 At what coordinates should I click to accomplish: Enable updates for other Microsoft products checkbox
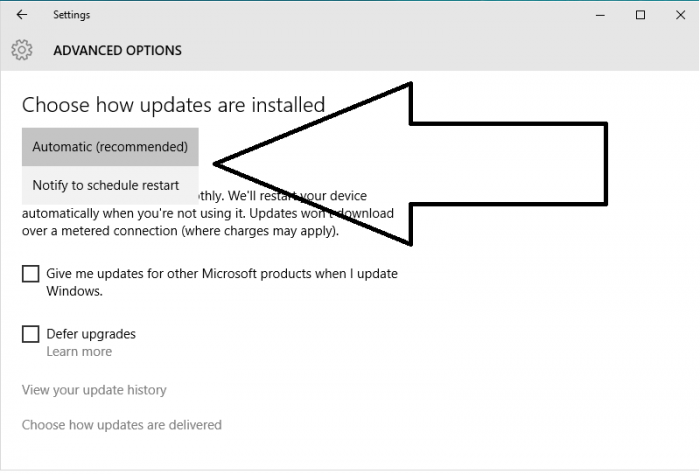coord(31,274)
